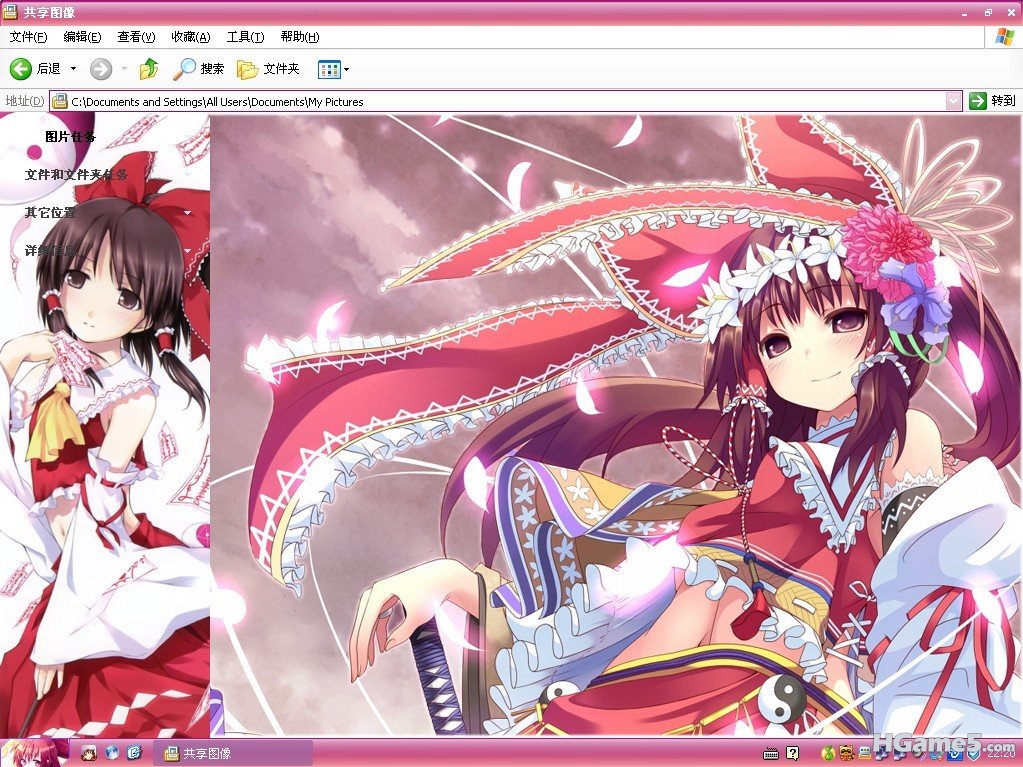Launch the anime character quick-launch icon
The width and height of the screenshot is (1023, 767).
coord(89,753)
